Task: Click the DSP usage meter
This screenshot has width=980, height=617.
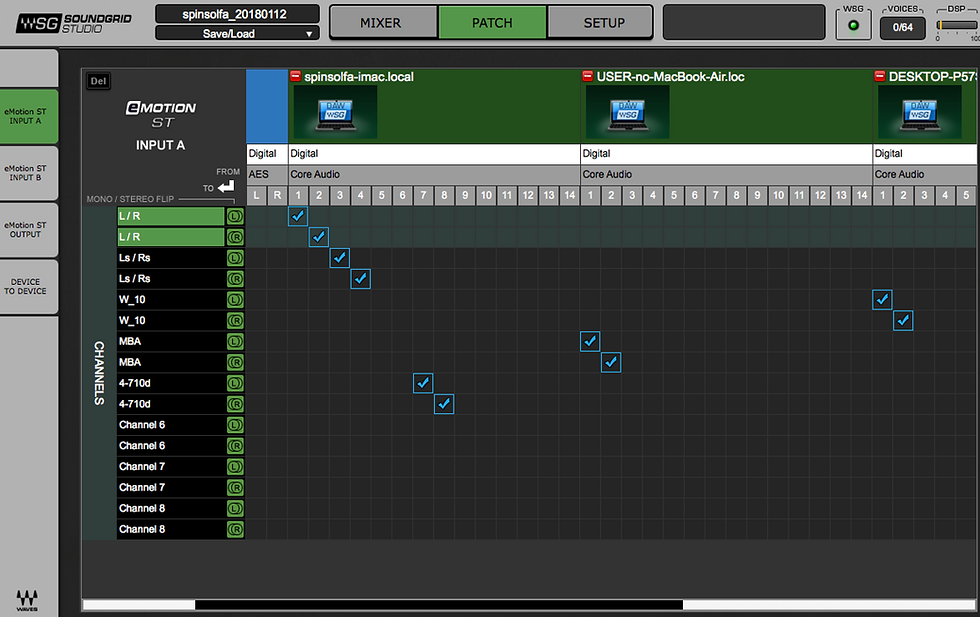Action: point(958,26)
